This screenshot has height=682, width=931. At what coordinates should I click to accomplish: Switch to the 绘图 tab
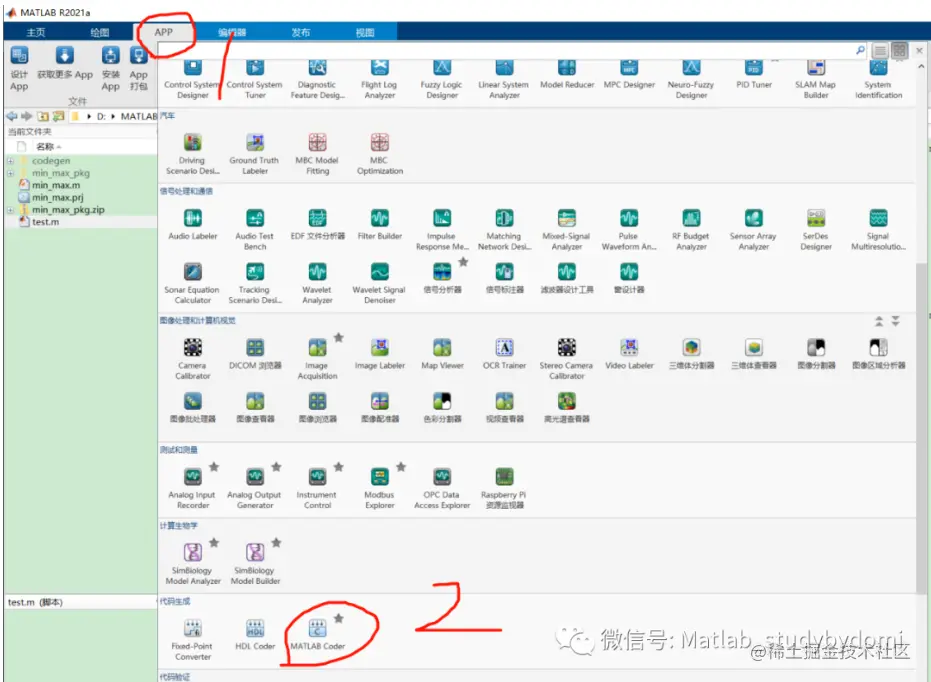click(100, 32)
